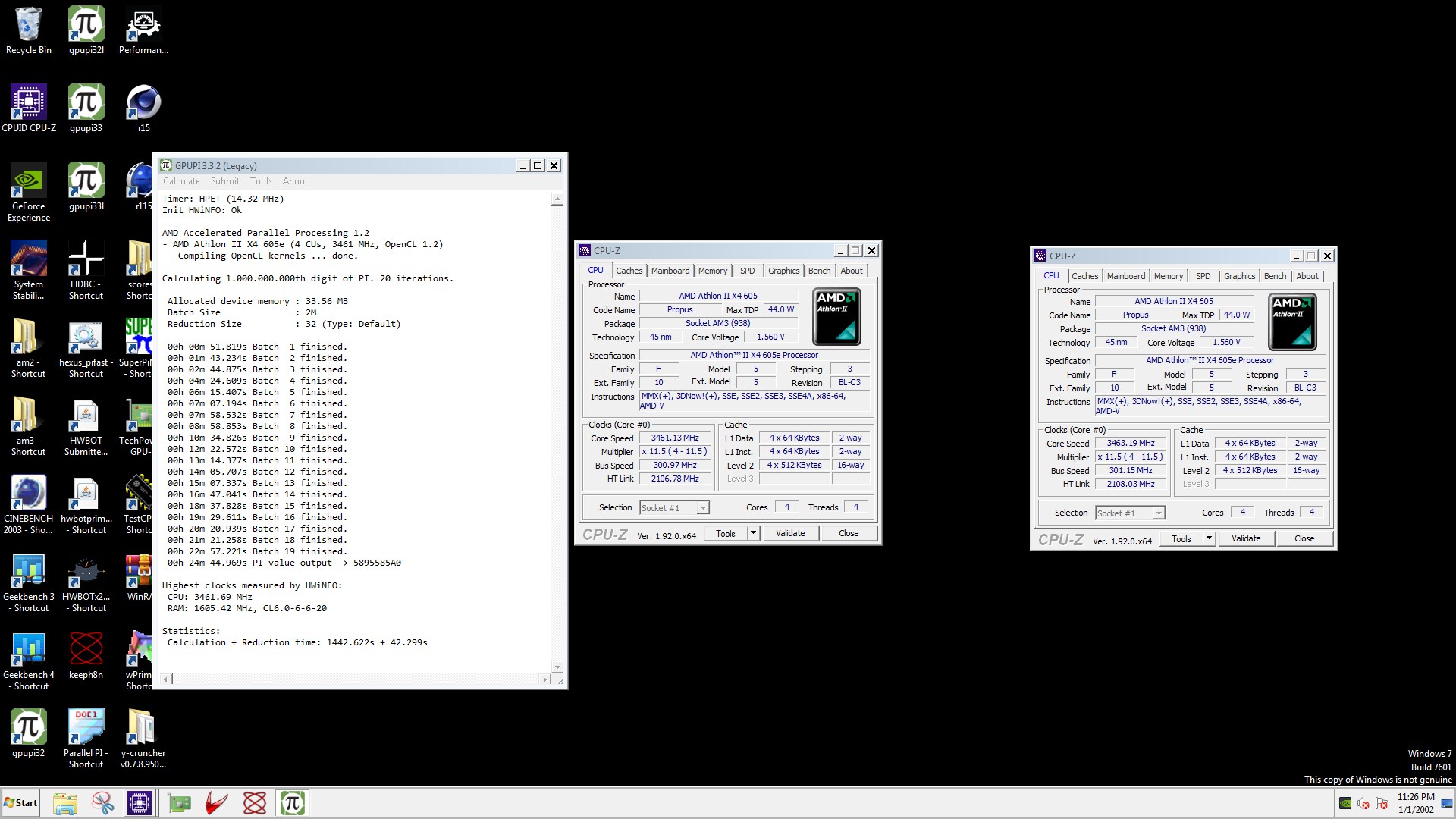This screenshot has width=1456, height=819.
Task: Open About menu in GPUPI
Action: (295, 181)
